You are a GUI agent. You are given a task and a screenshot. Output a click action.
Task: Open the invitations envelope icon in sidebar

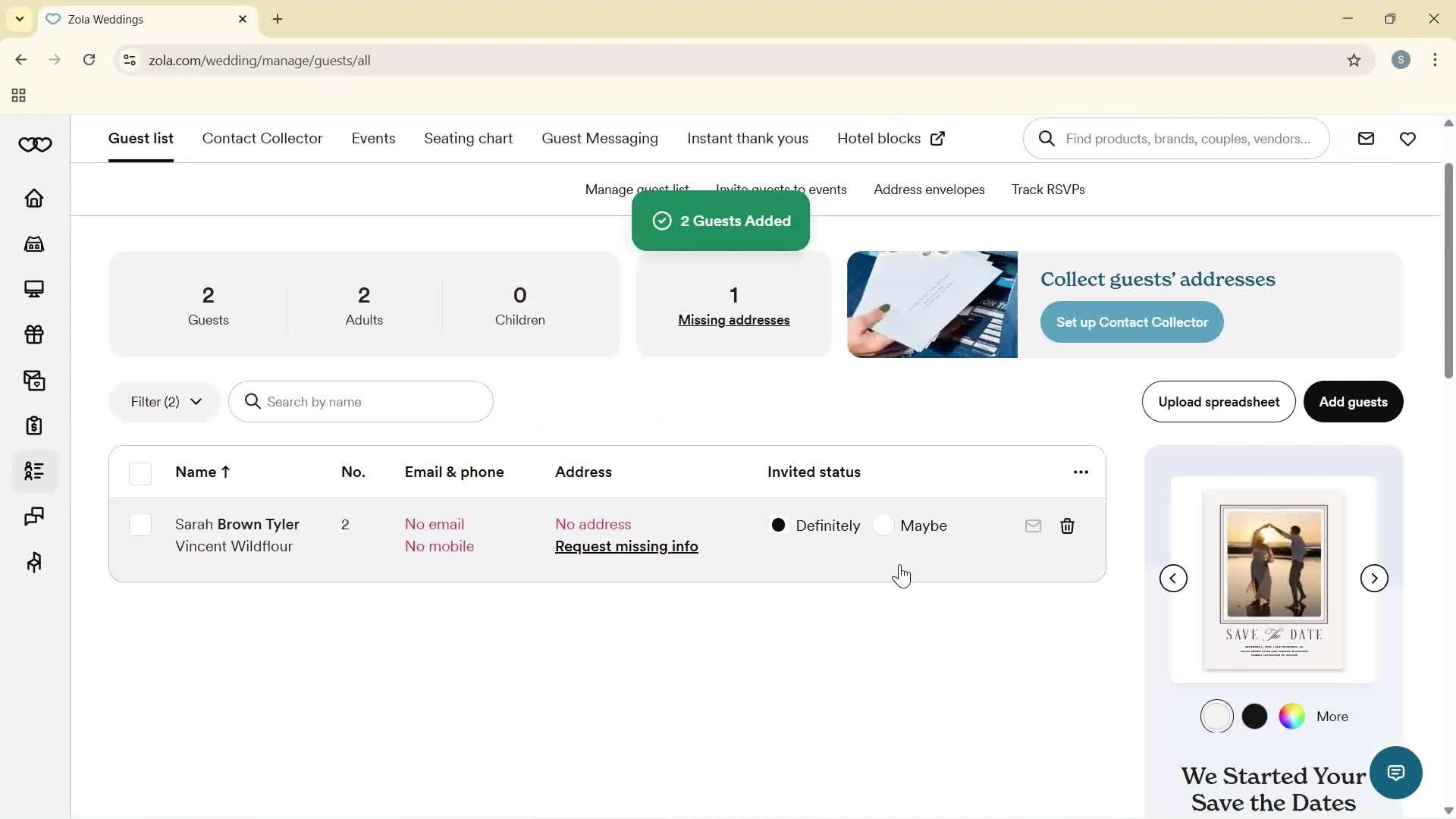34,381
